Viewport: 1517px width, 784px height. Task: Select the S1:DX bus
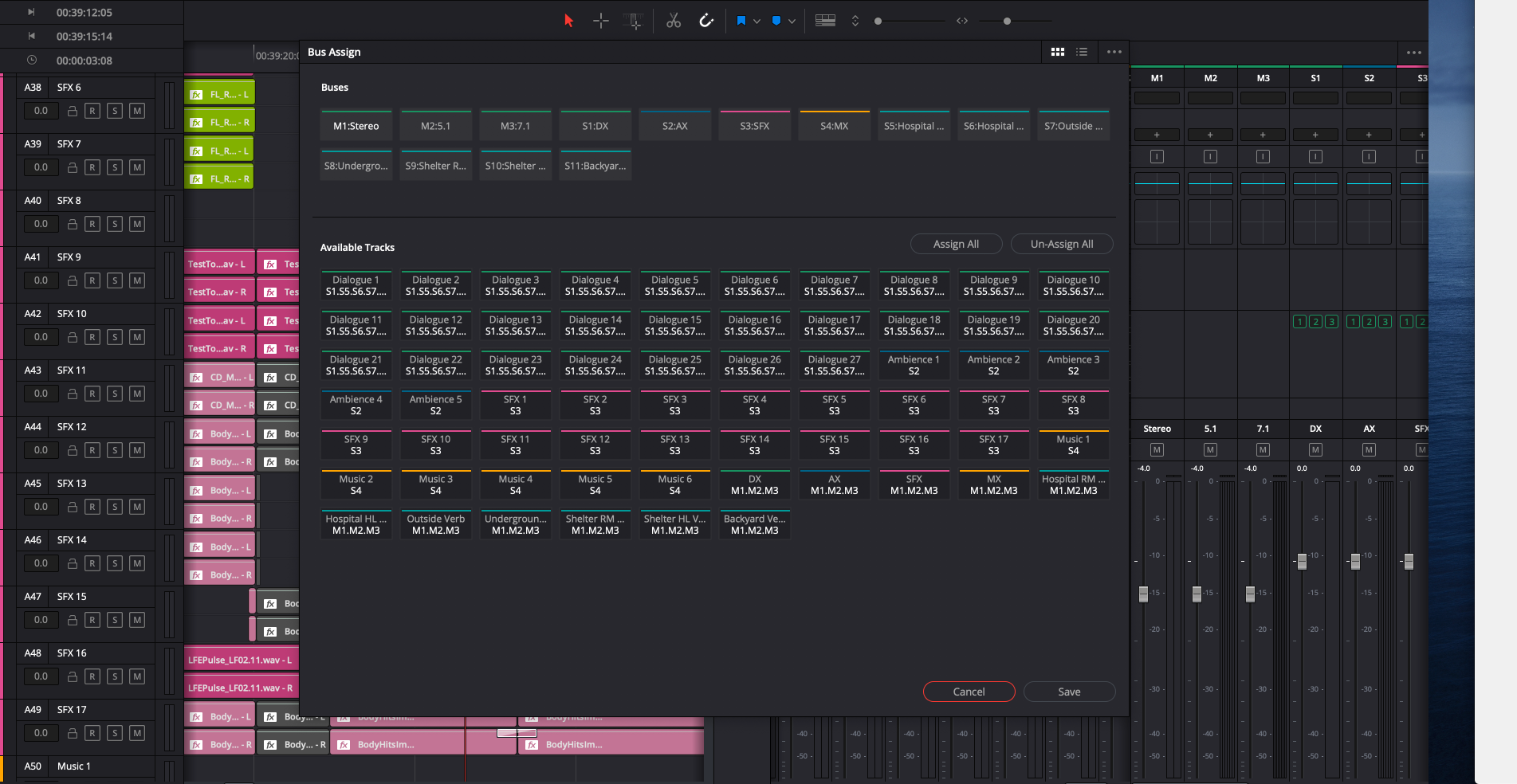pos(595,126)
